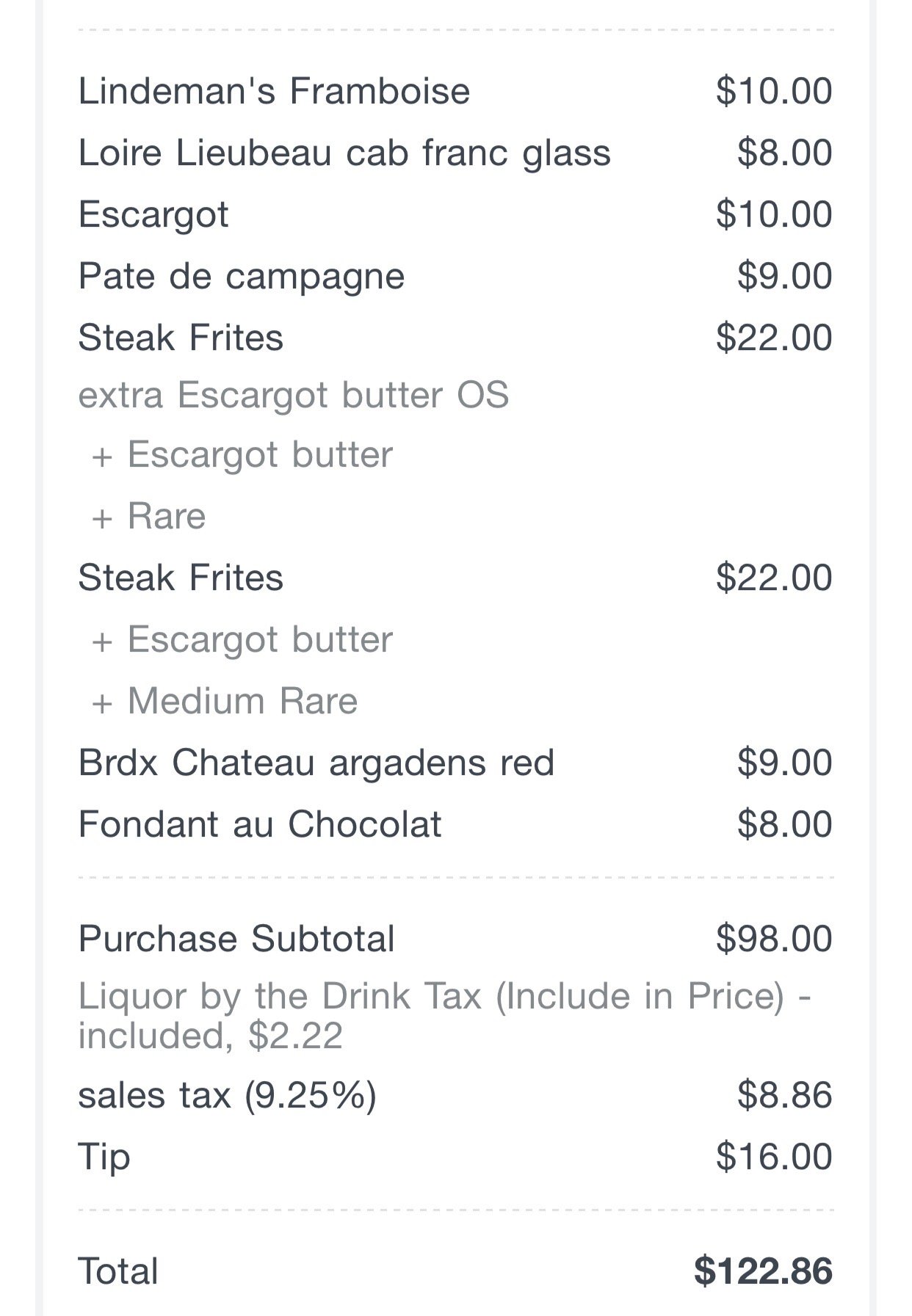Select the Purchase Subtotal label
The image size is (912, 1316).
[x=236, y=939]
